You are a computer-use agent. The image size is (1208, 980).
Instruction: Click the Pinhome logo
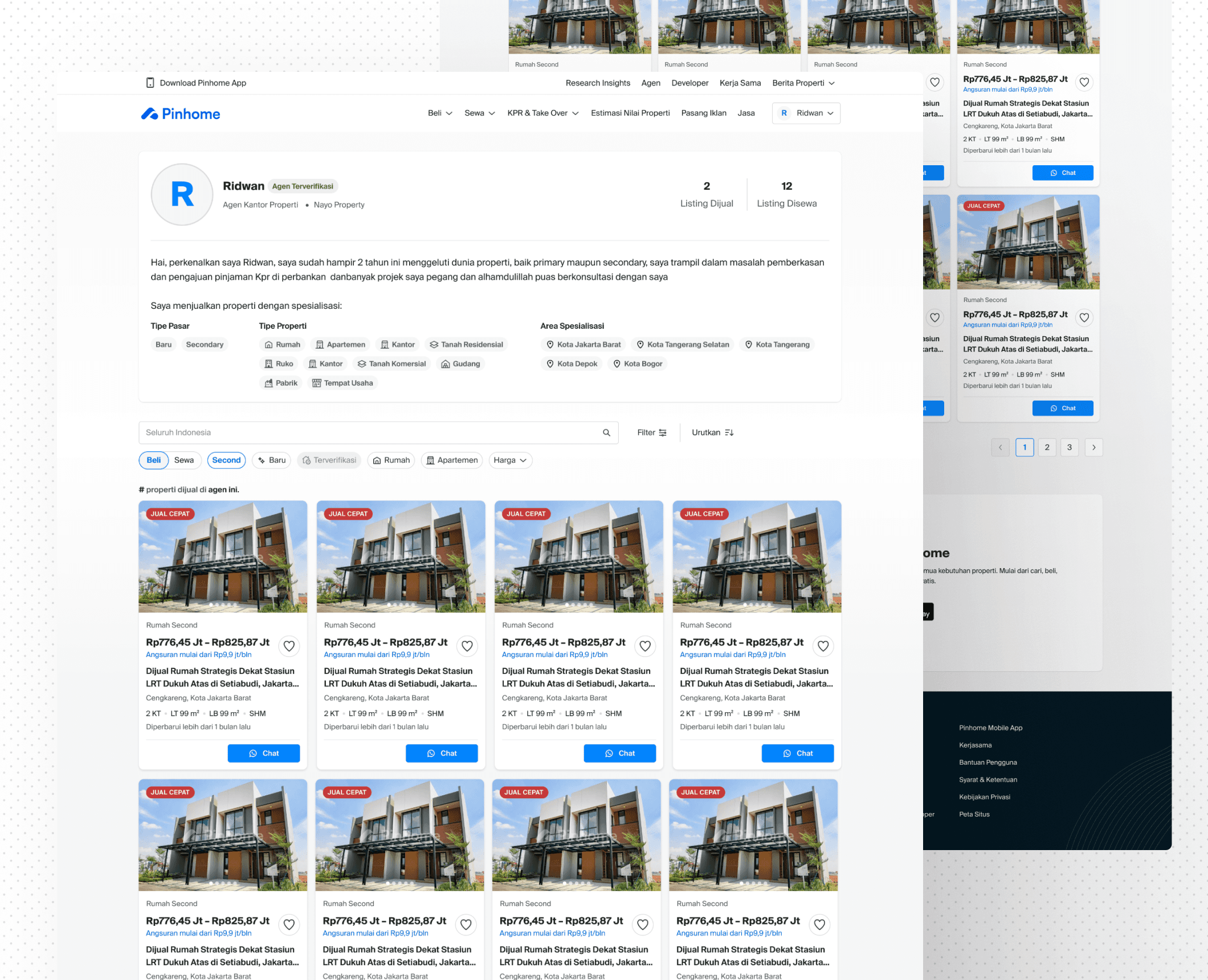[x=181, y=114]
